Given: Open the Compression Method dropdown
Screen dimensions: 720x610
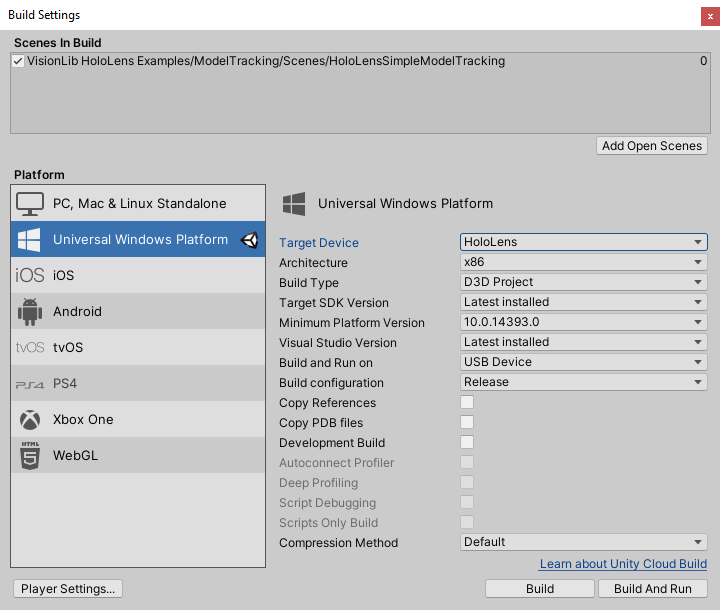Looking at the screenshot, I should 583,542.
